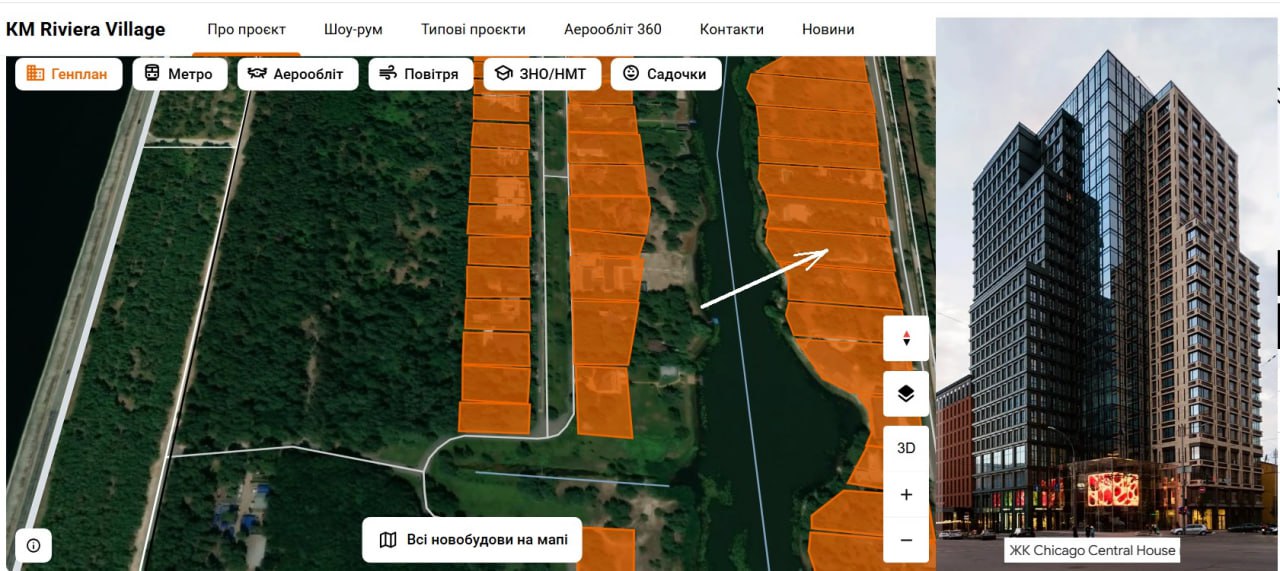Open the Про проєкт tab
Screen dimensions: 1280x571
tap(246, 29)
